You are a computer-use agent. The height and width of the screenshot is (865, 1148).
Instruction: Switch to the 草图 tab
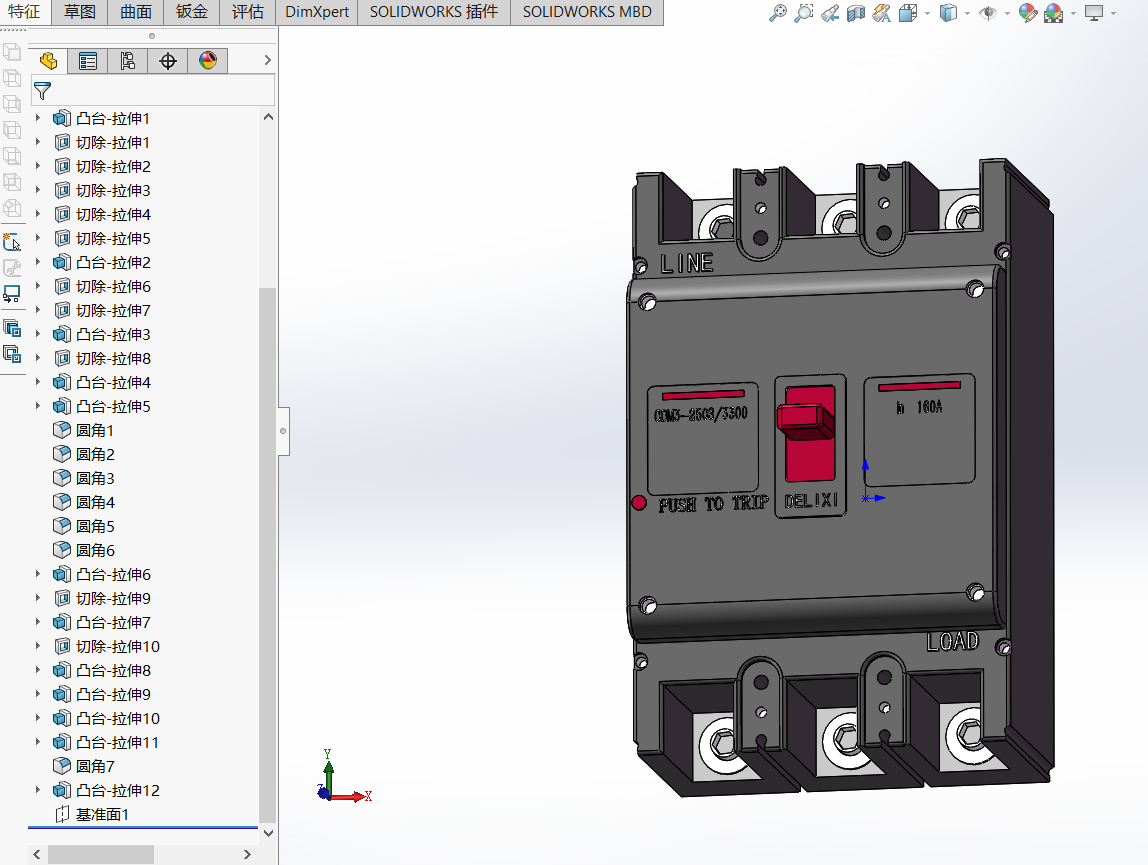80,12
